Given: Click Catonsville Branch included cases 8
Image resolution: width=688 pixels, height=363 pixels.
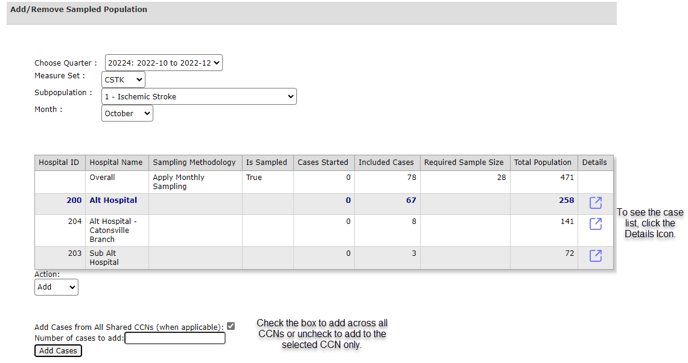Looking at the screenshot, I should [x=414, y=221].
